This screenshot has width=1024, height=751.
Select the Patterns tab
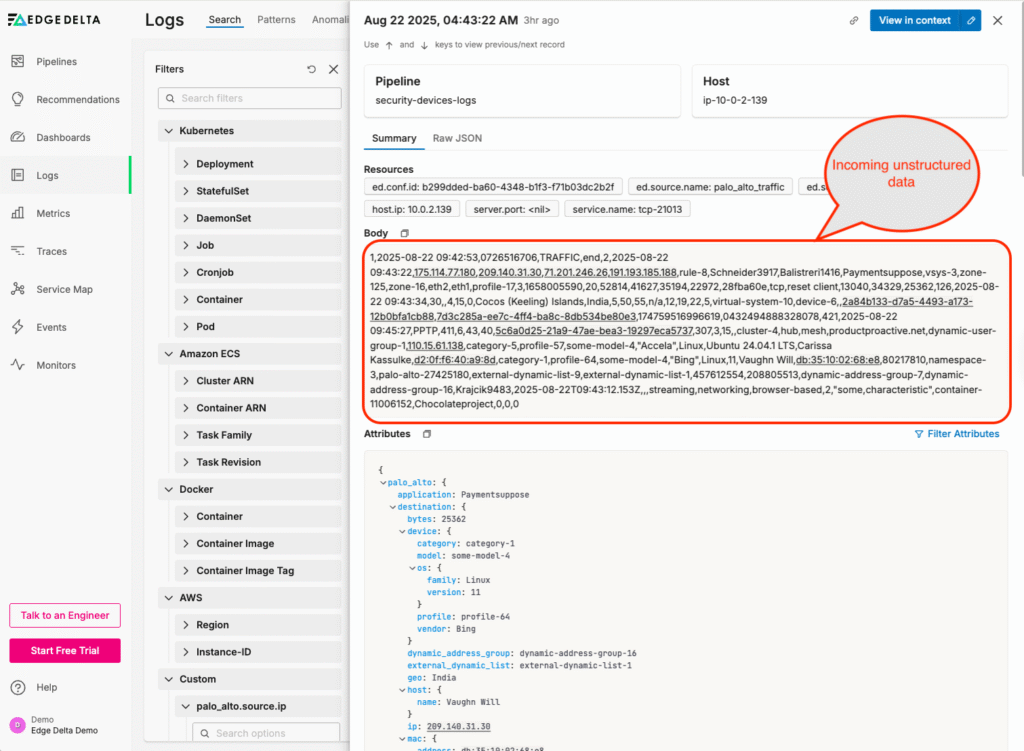[x=276, y=20]
